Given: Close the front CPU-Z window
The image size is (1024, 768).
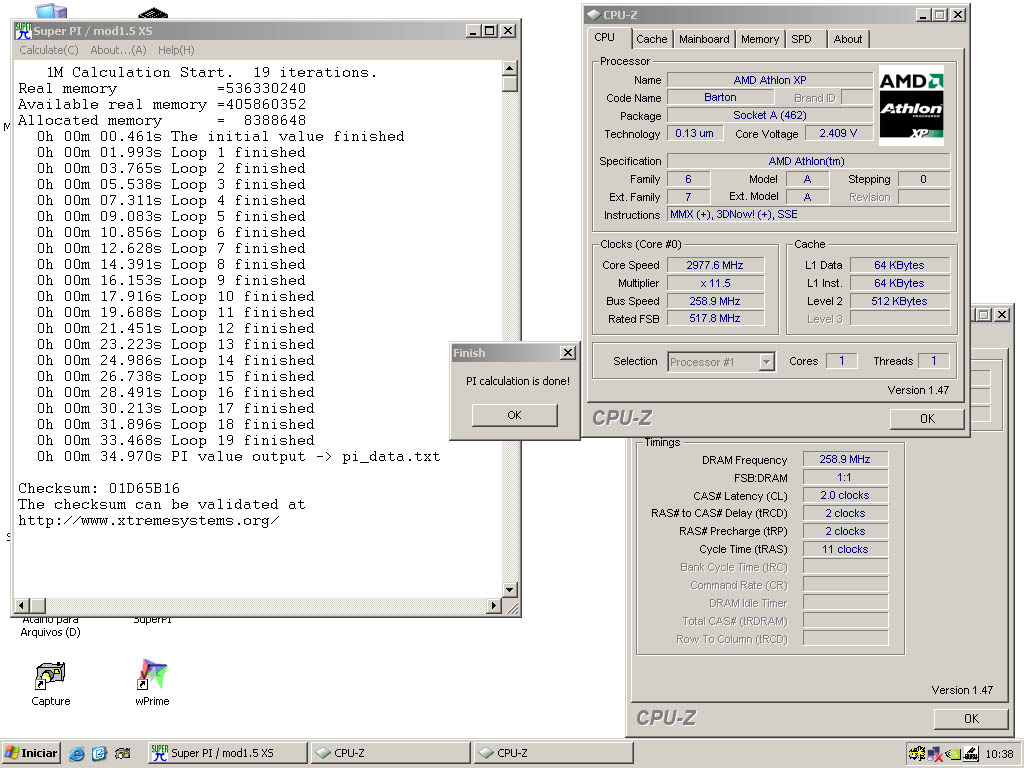Looking at the screenshot, I should (957, 14).
